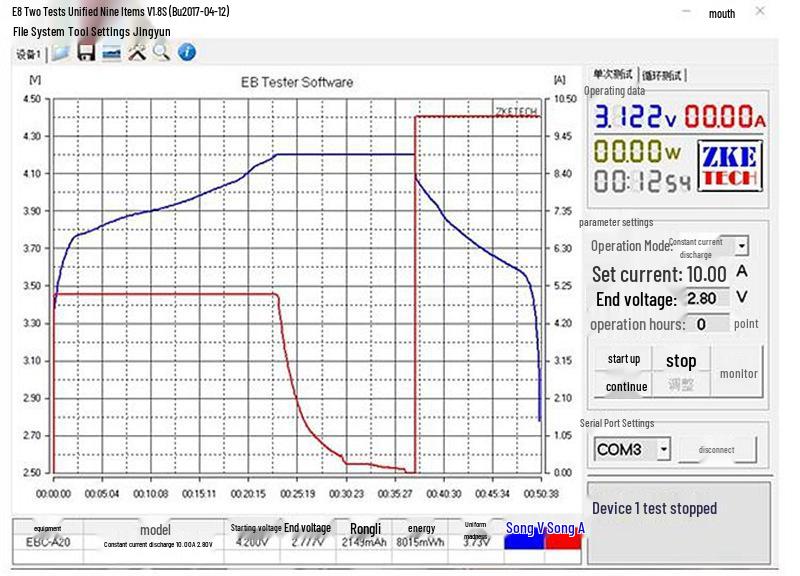
Task: Click the monitor button
Action: click(x=738, y=373)
